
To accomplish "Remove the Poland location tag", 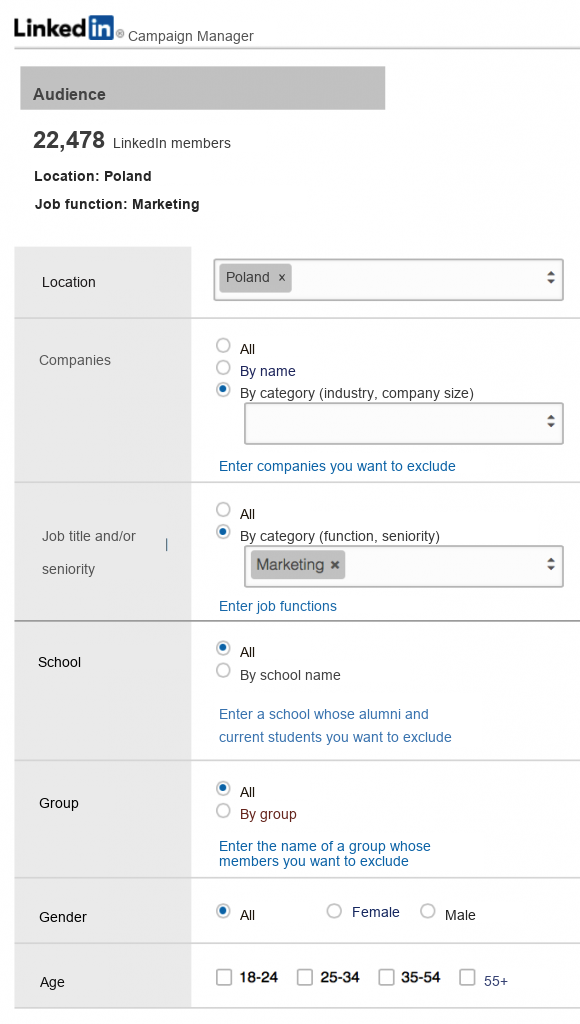I will [x=282, y=278].
